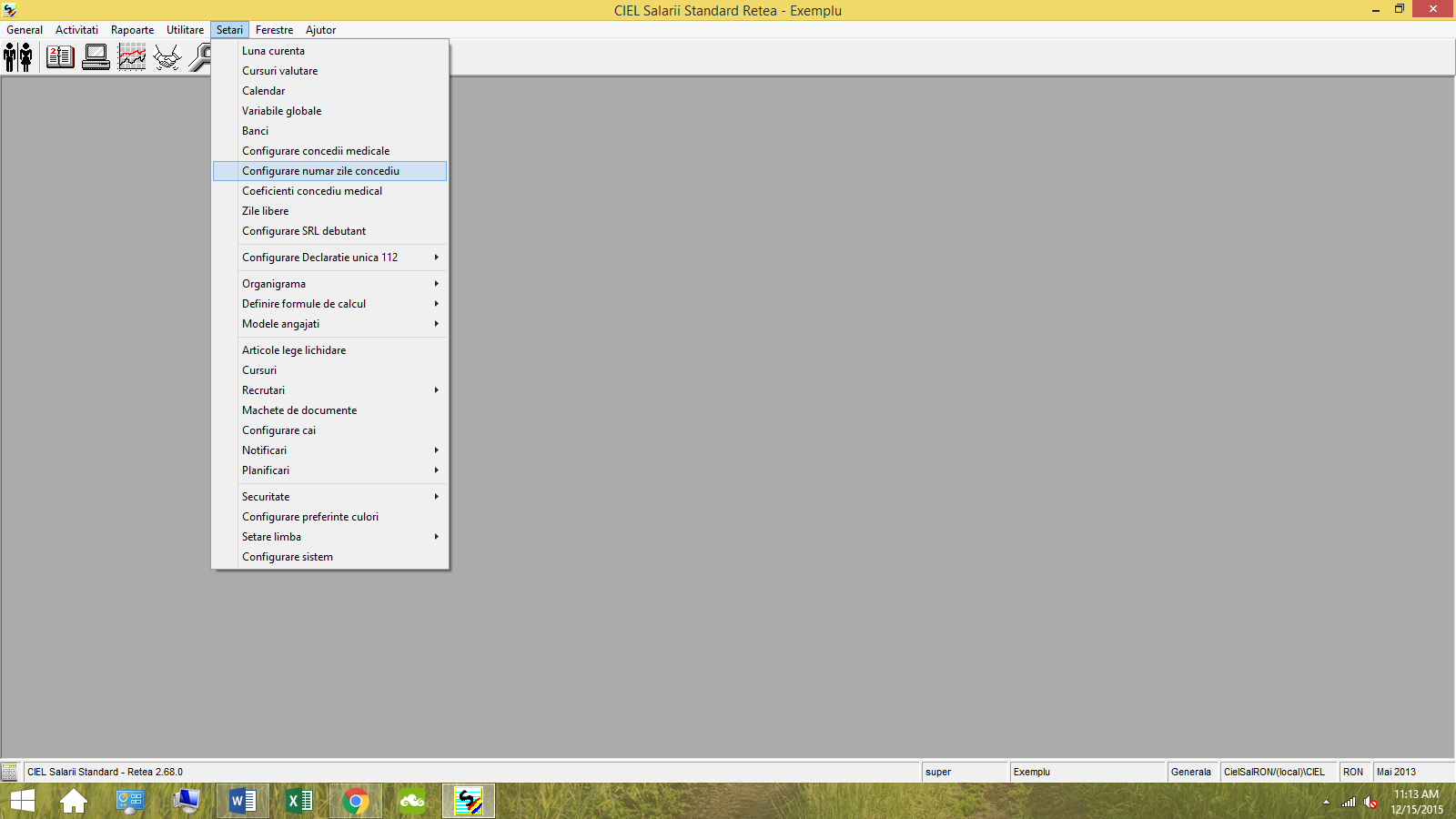The width and height of the screenshot is (1456, 819).
Task: Expand Configurare Declaratie unica 112 submenu
Action: coord(329,258)
